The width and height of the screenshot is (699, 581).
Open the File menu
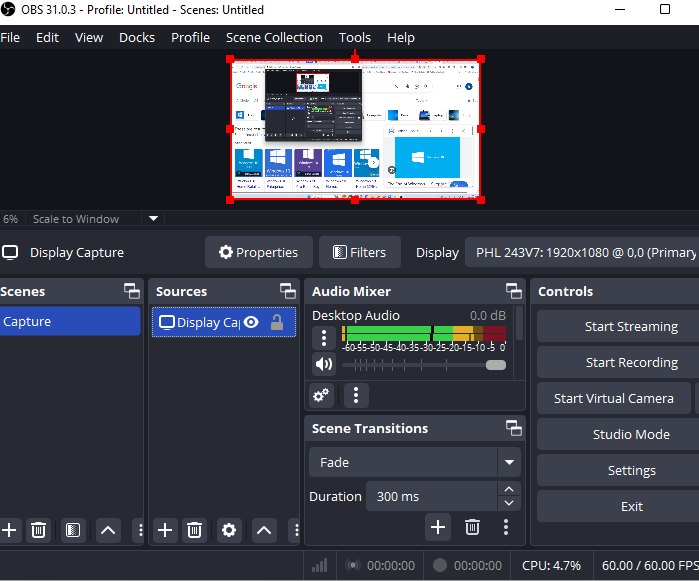point(10,37)
